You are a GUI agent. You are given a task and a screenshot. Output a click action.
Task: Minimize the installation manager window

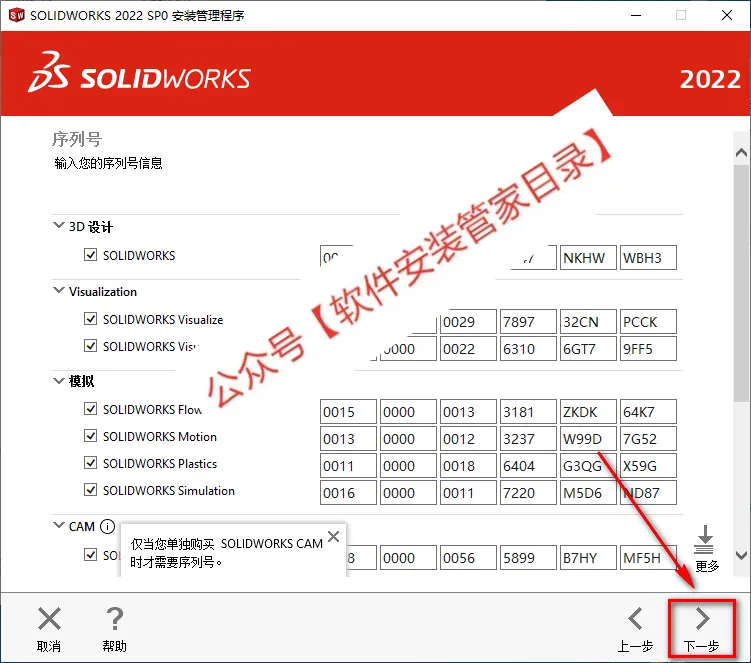(636, 15)
